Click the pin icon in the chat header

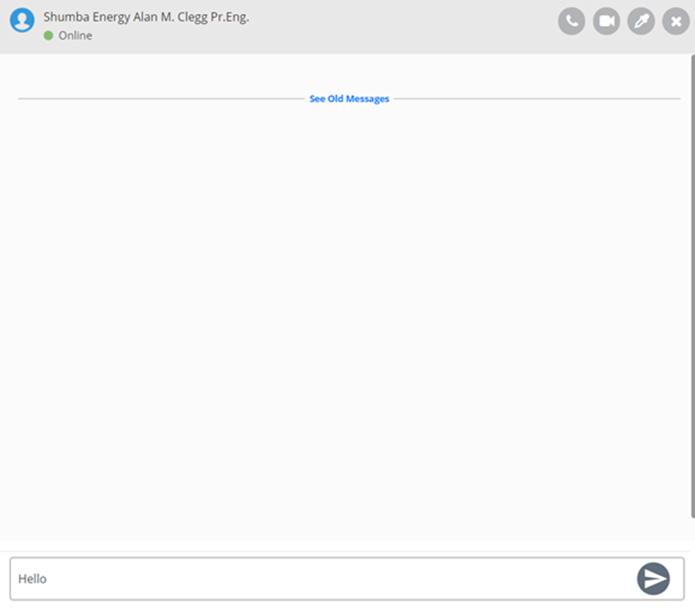[641, 21]
